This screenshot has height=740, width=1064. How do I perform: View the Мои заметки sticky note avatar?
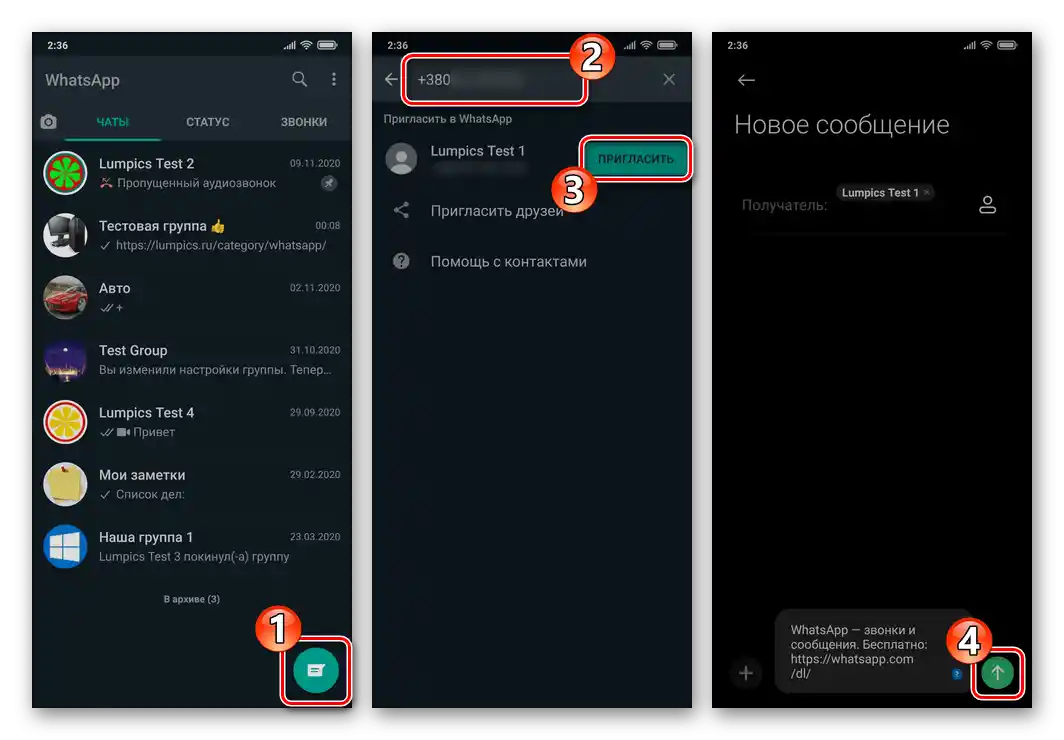tap(65, 484)
